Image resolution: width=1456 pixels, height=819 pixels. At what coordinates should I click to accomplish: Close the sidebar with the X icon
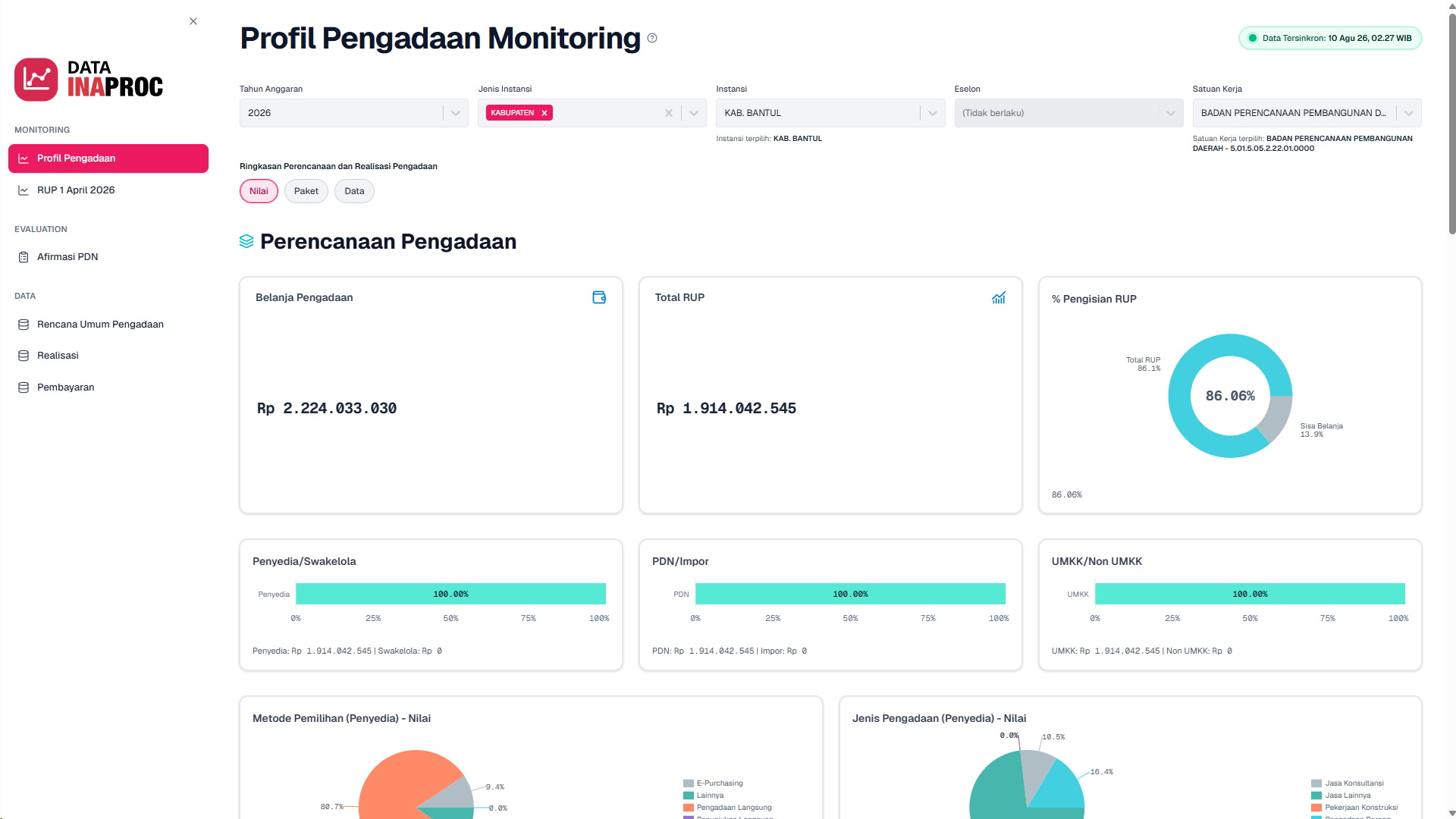[193, 21]
